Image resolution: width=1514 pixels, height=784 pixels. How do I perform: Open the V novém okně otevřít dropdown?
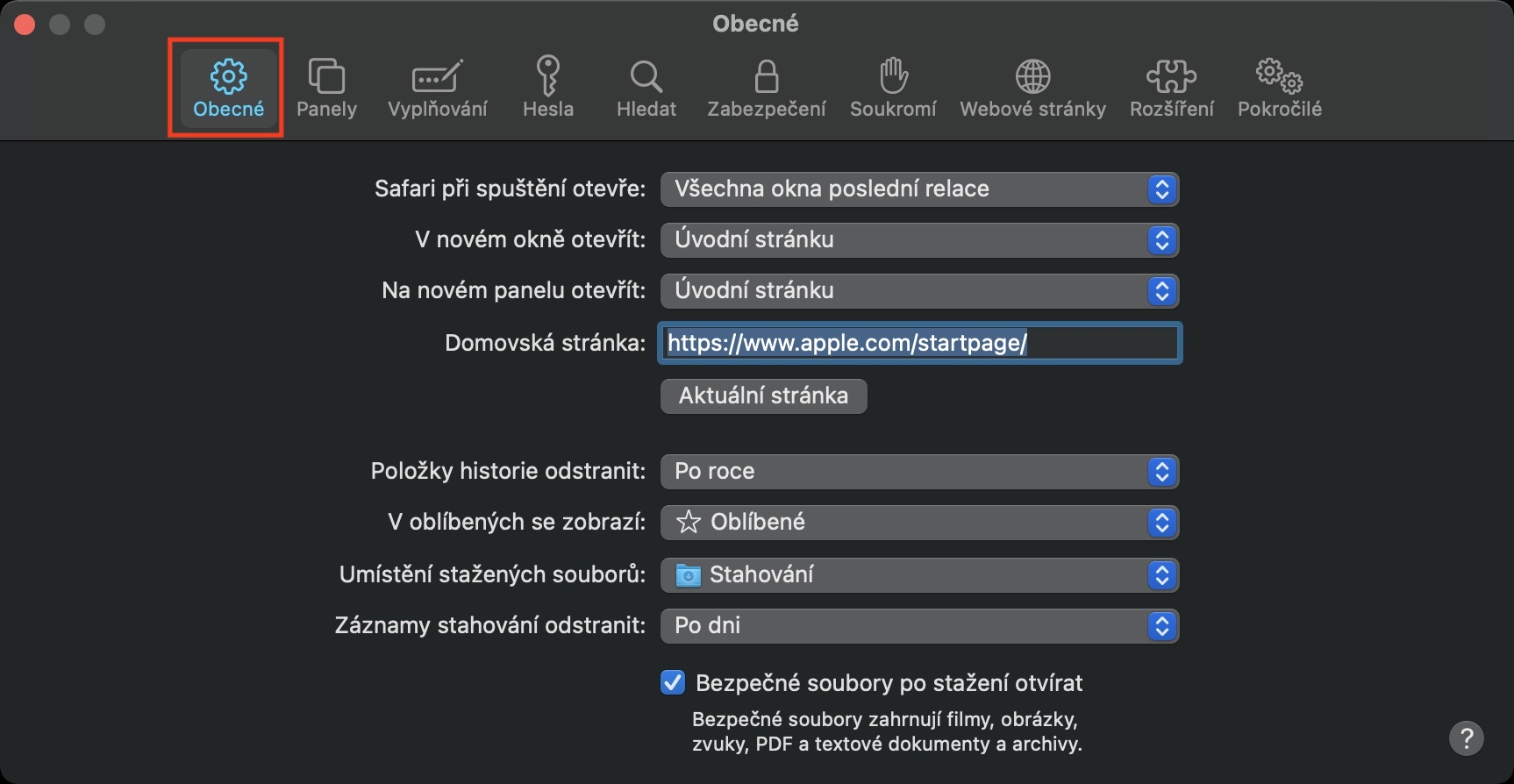point(918,240)
